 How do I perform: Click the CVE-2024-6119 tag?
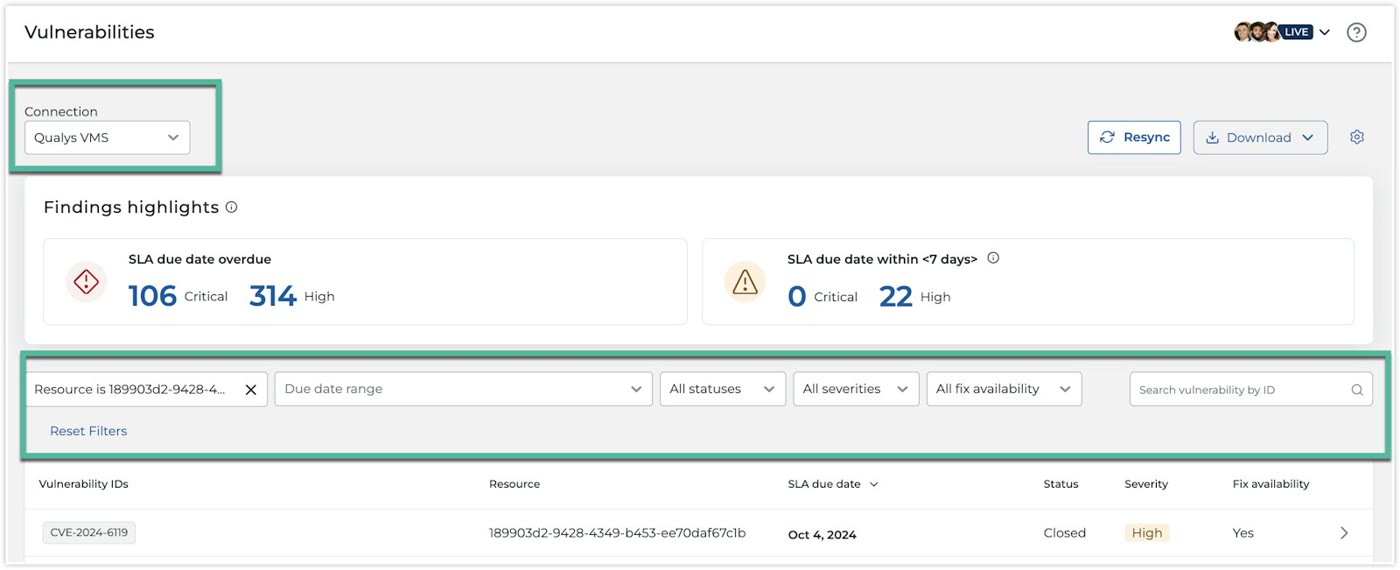[x=89, y=533]
